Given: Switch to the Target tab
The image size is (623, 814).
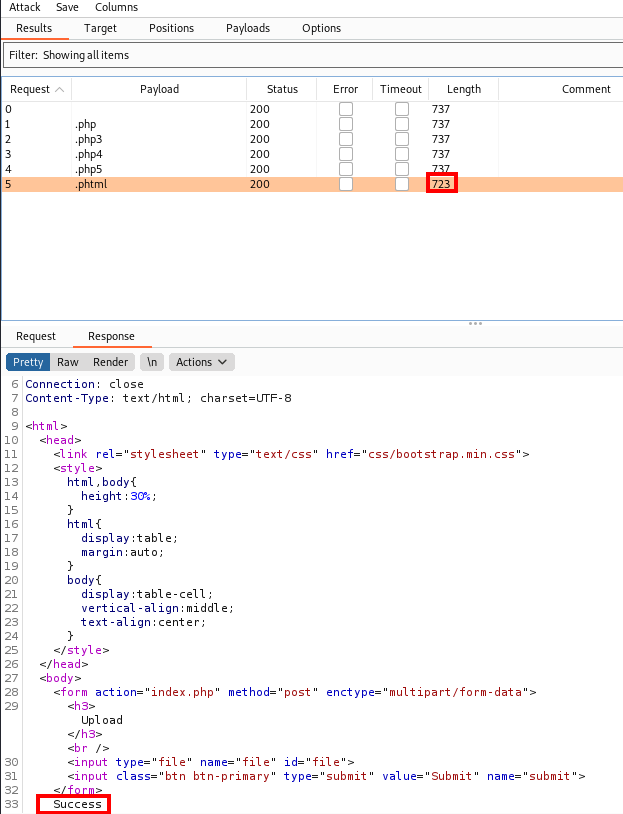Looking at the screenshot, I should tap(100, 28).
